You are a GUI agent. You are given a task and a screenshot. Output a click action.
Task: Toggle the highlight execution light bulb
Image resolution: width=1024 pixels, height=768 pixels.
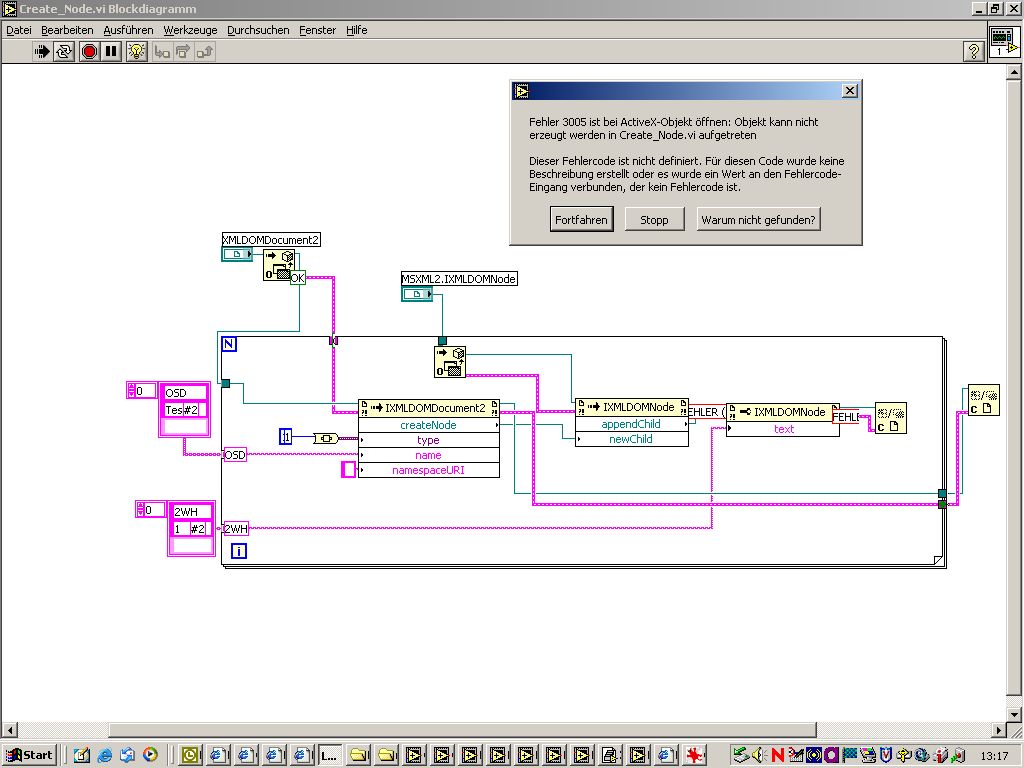tap(137, 51)
